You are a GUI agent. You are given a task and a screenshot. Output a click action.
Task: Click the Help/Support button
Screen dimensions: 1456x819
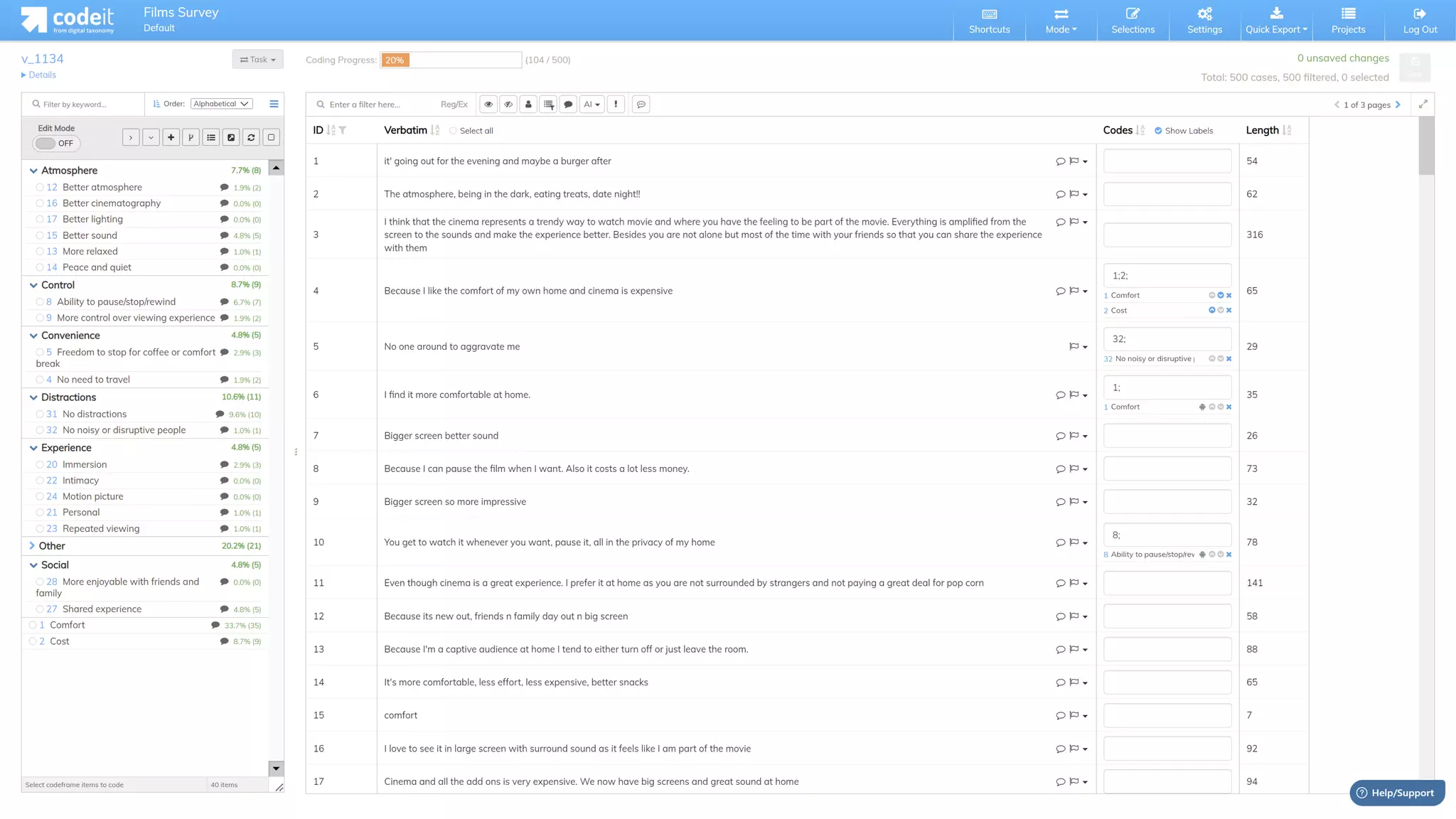coord(1396,793)
